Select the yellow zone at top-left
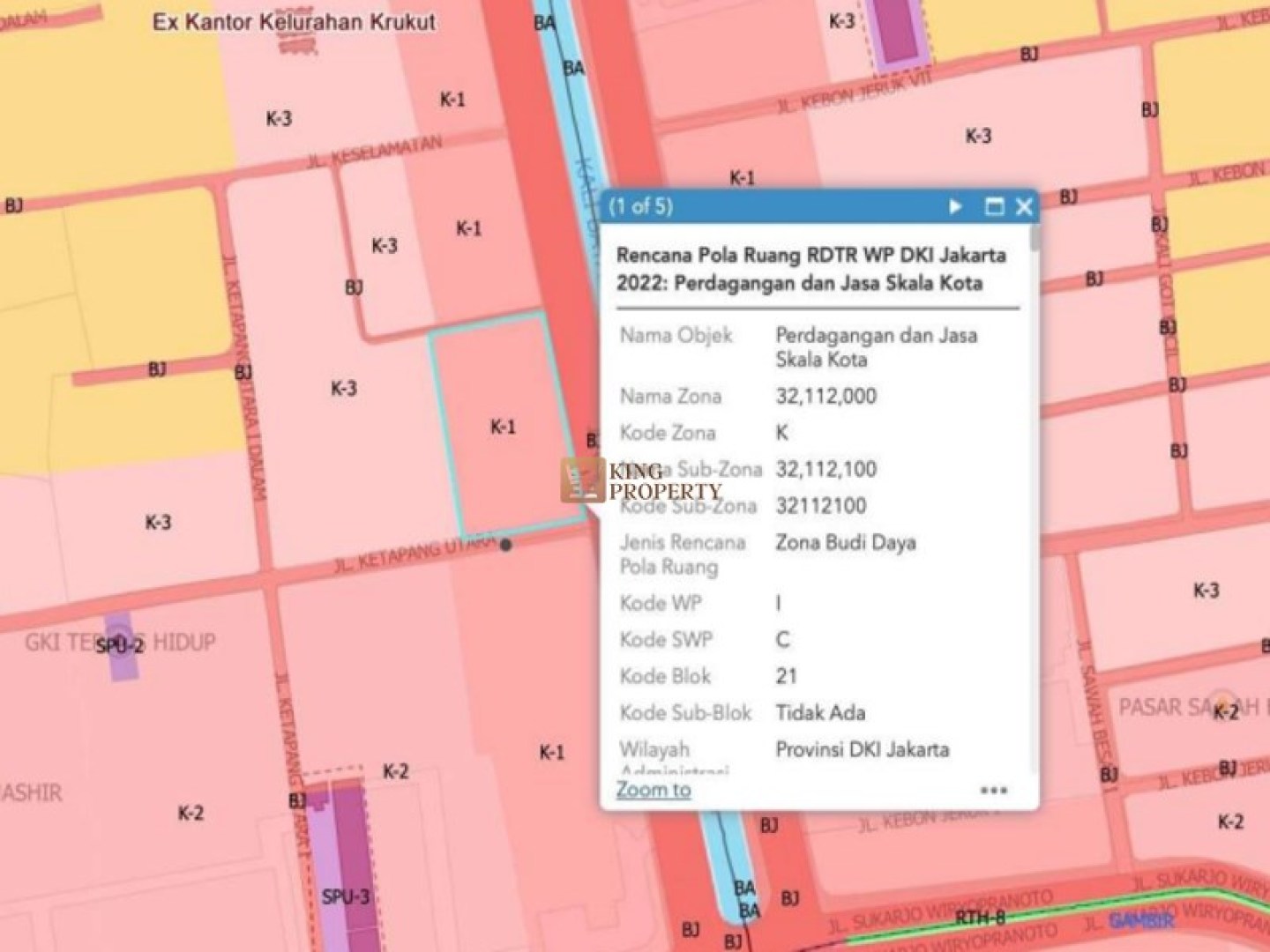Viewport: 1270px width, 952px height. point(106,106)
